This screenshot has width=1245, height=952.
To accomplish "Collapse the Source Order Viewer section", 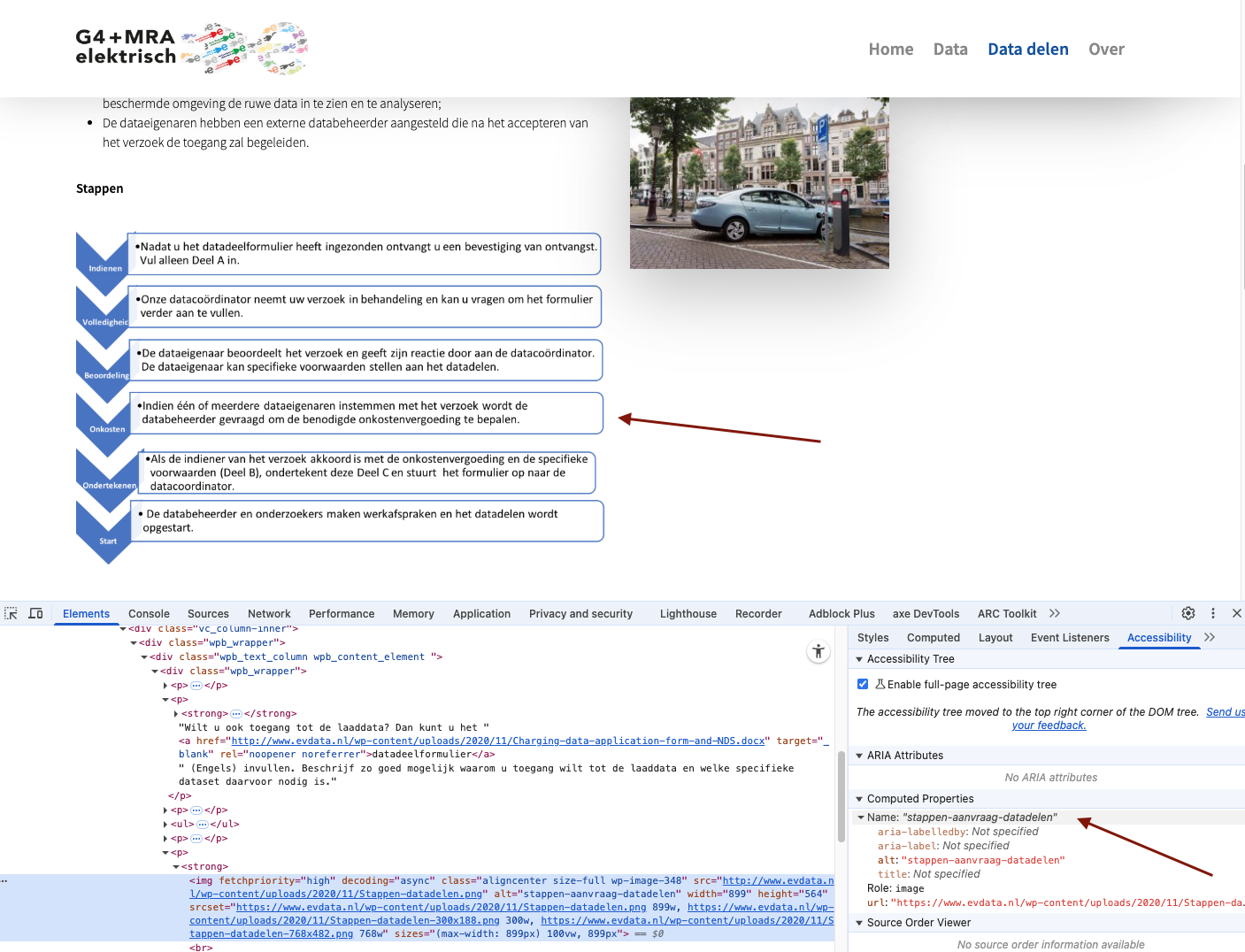I will pos(859,923).
